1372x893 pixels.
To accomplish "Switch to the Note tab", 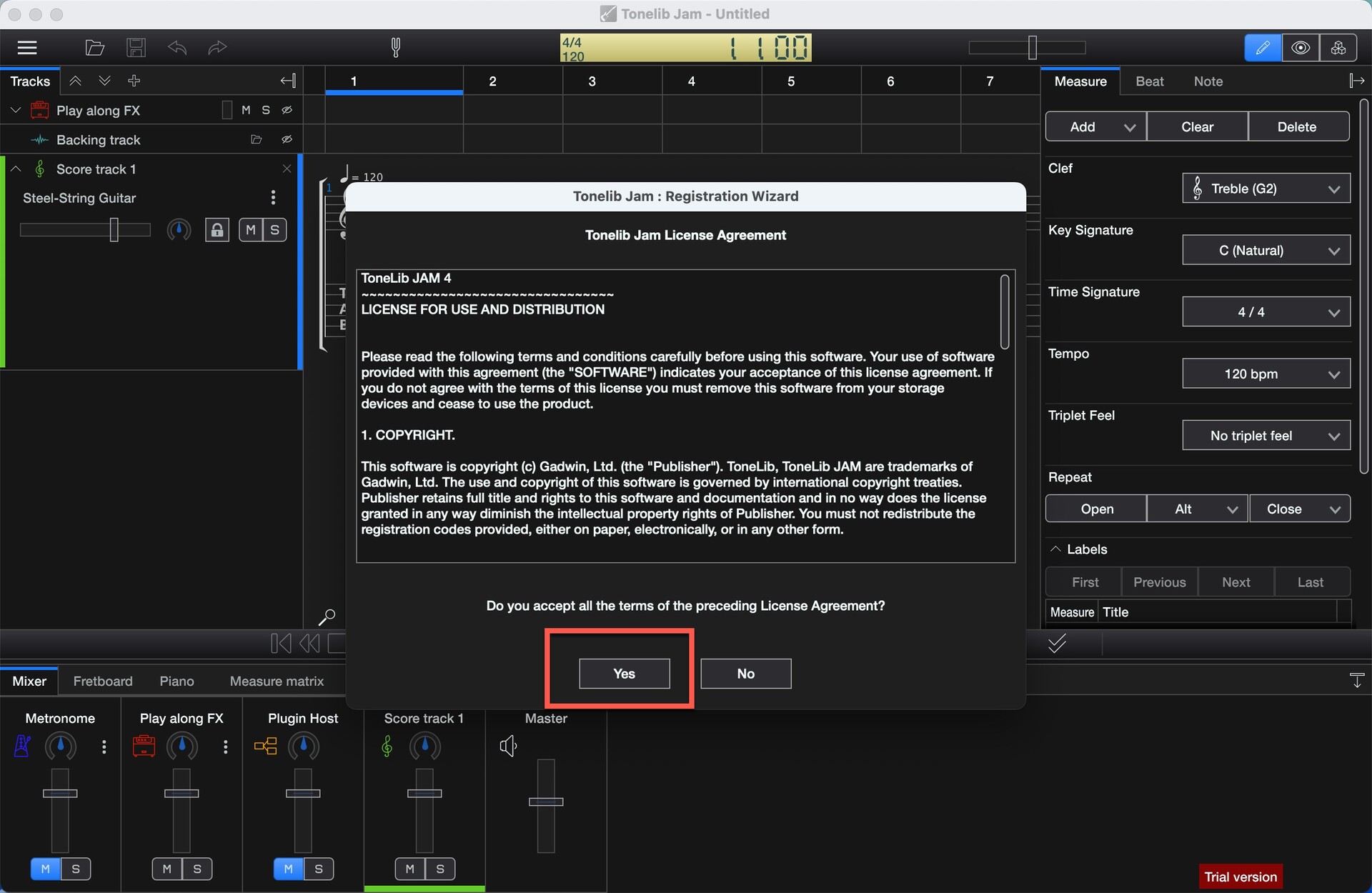I will click(1208, 81).
